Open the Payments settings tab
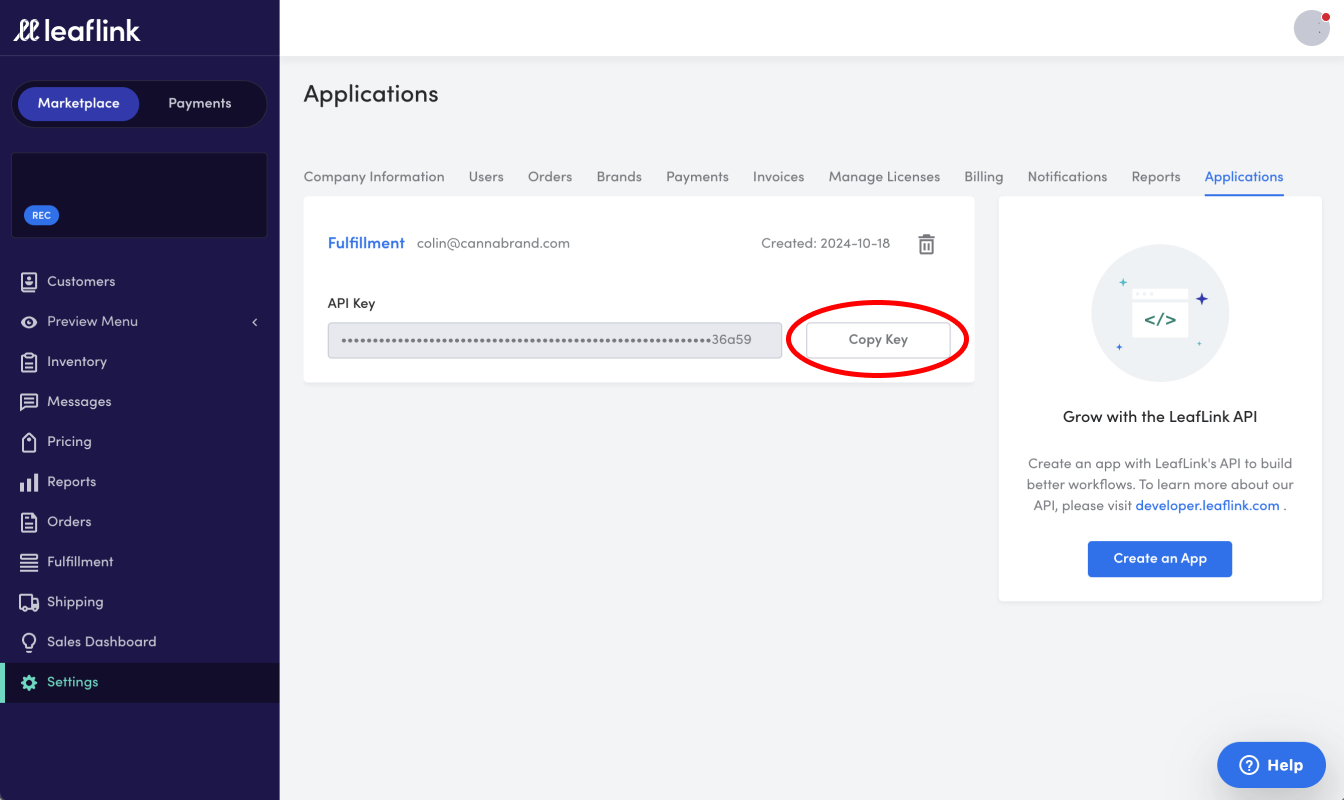Image resolution: width=1344 pixels, height=800 pixels. click(x=697, y=177)
